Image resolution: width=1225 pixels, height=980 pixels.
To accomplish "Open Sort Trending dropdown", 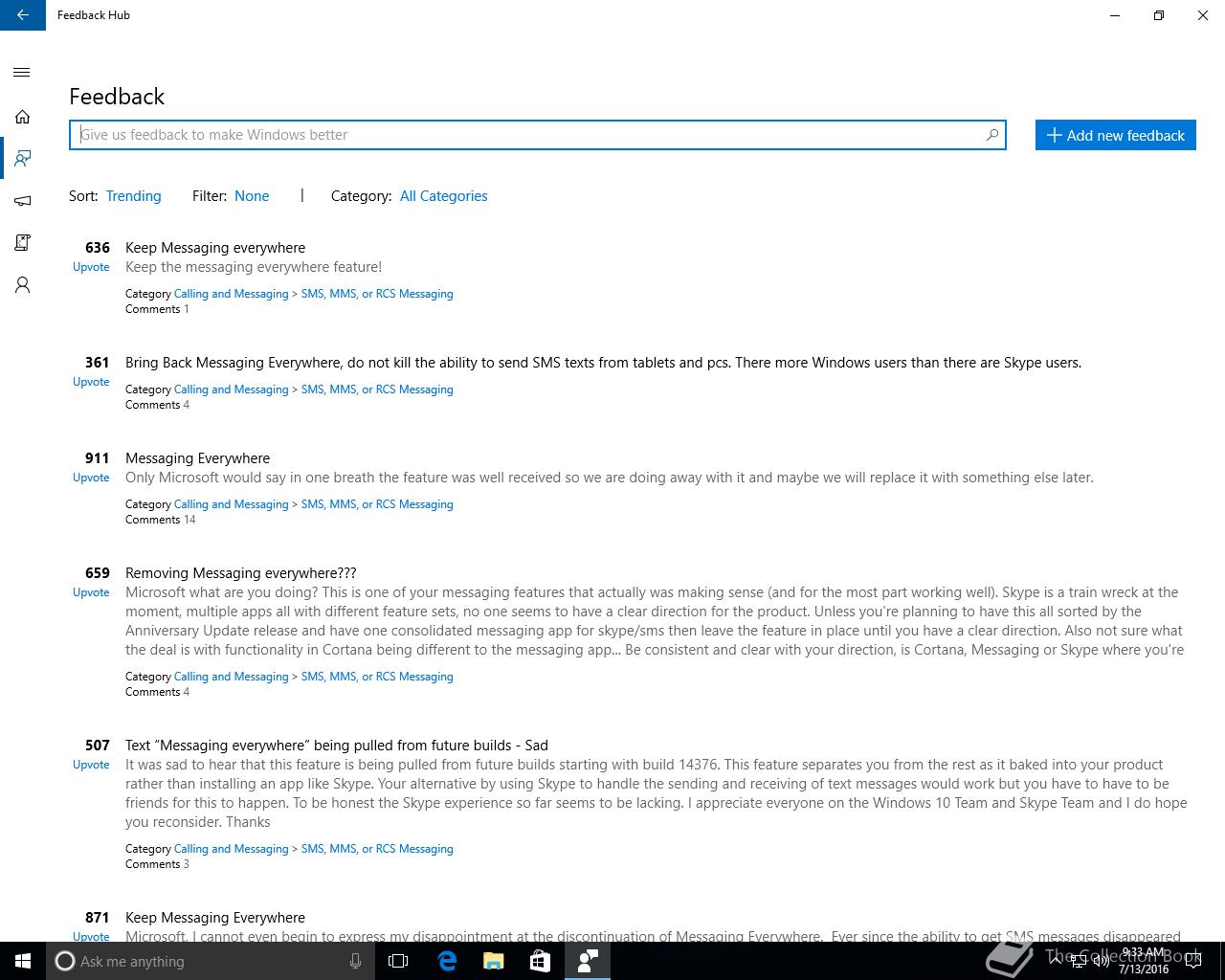I will coord(133,196).
